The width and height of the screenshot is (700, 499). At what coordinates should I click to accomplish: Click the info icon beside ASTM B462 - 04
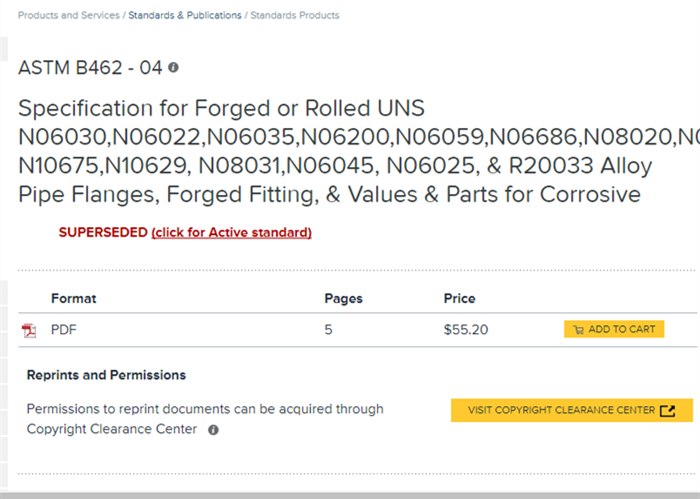pos(173,67)
